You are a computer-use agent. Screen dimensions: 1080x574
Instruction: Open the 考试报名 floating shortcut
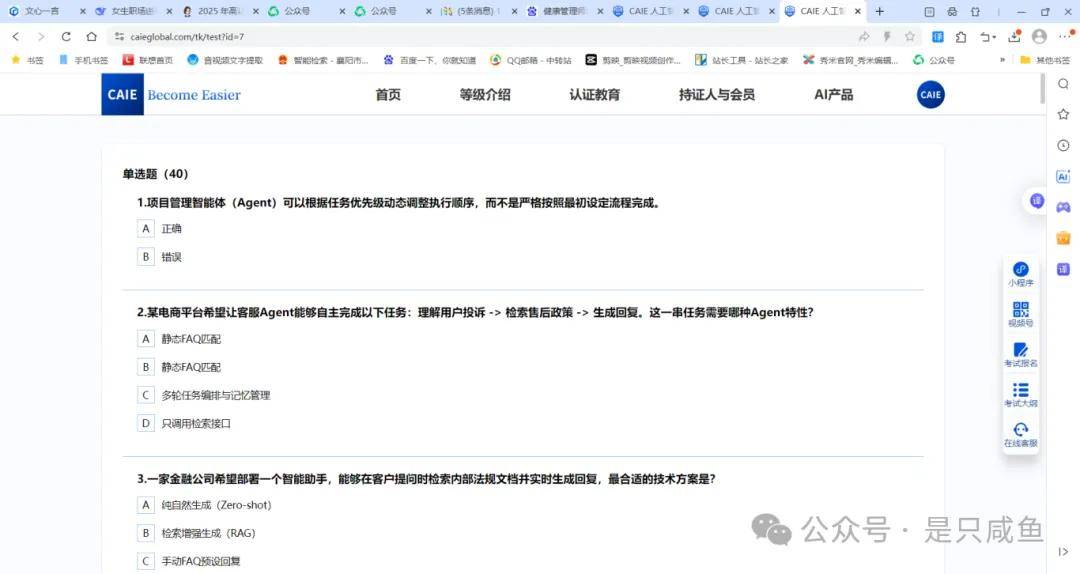click(x=1021, y=354)
